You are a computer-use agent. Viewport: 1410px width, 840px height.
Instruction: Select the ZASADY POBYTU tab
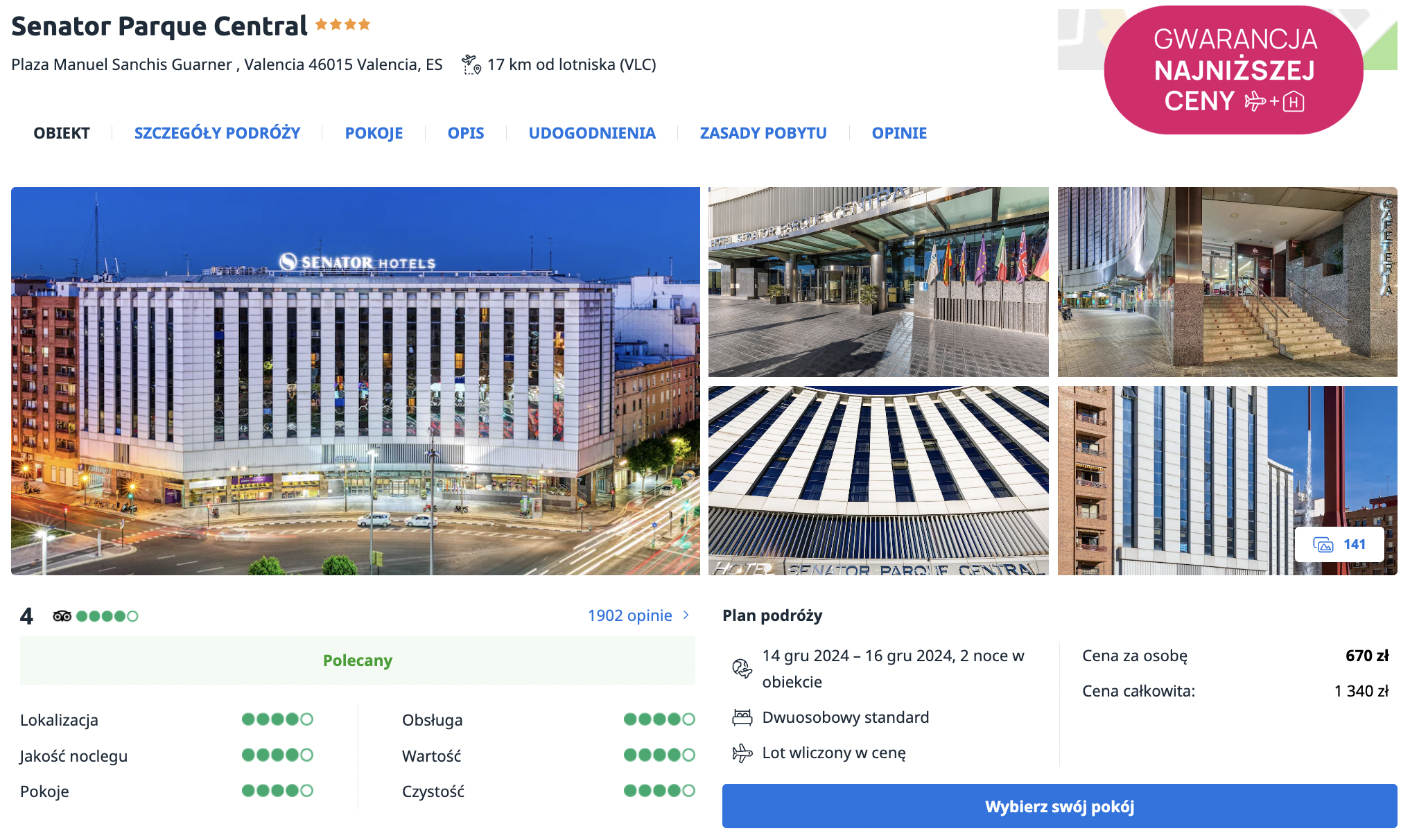click(x=763, y=133)
